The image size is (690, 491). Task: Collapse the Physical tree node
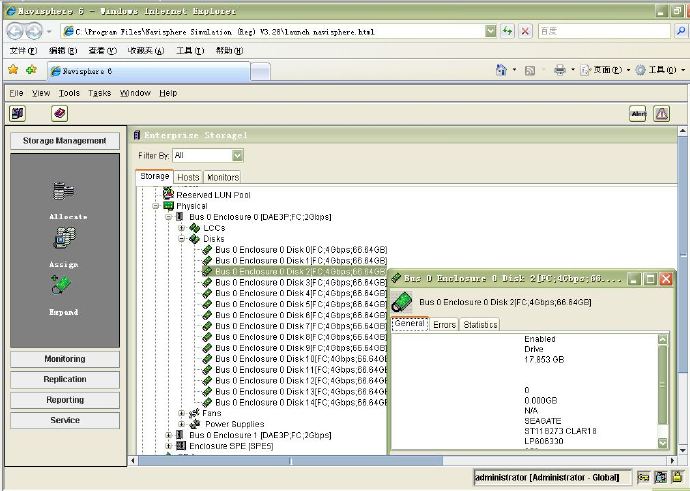point(155,206)
